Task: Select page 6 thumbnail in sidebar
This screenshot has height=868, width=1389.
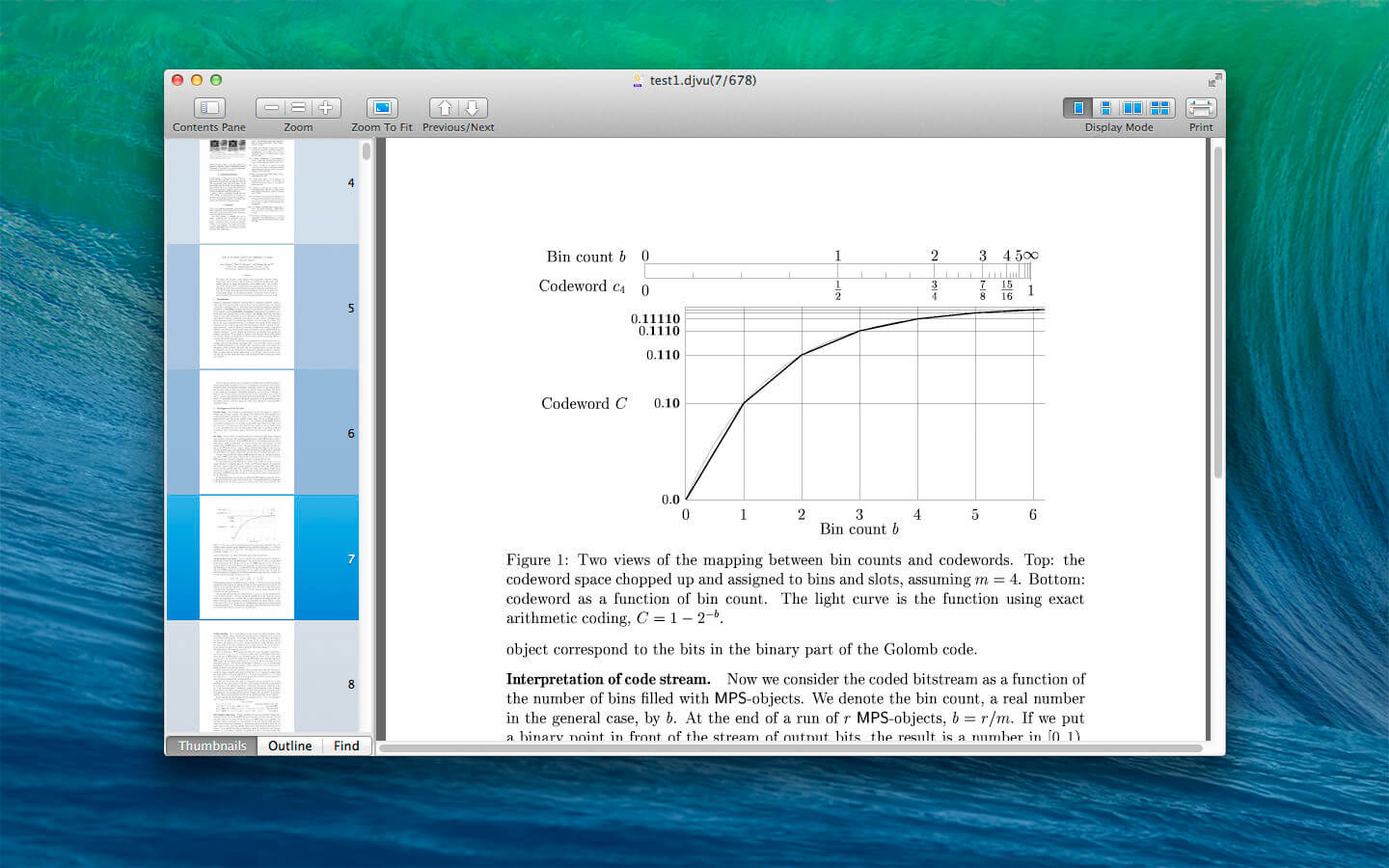Action: (247, 432)
